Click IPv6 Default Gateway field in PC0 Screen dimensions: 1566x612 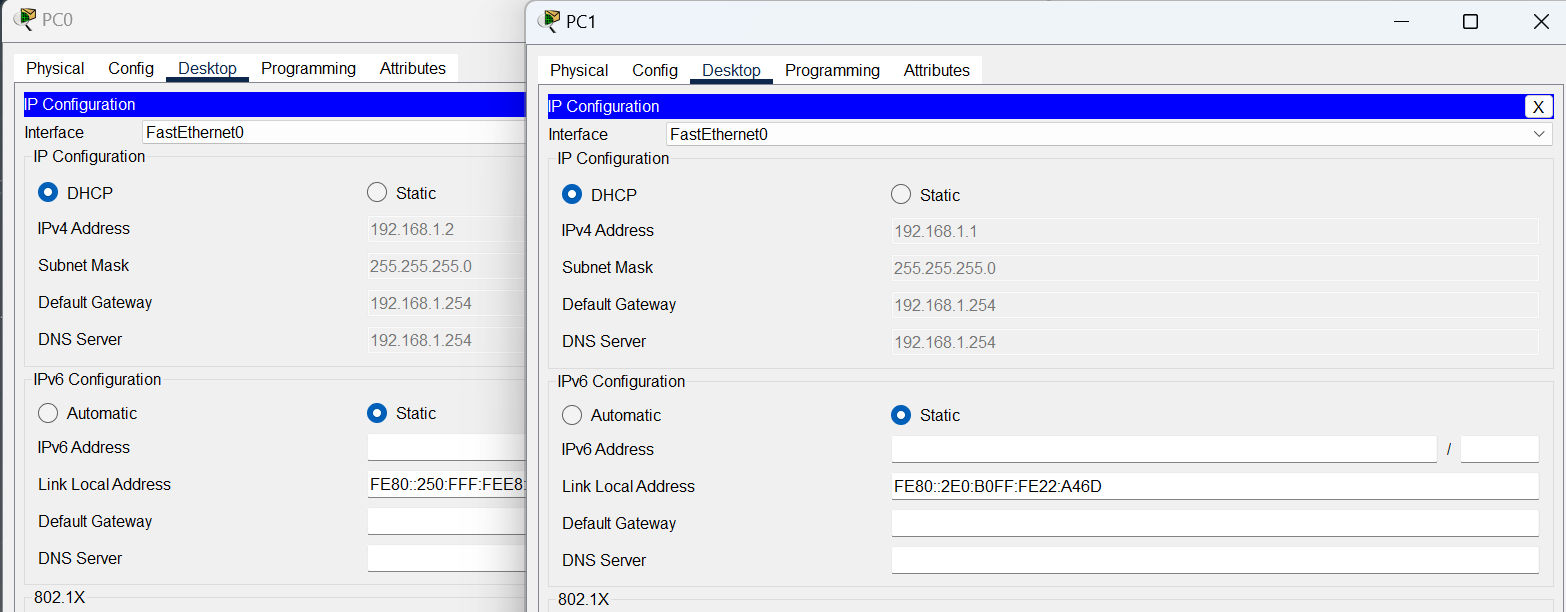447,521
